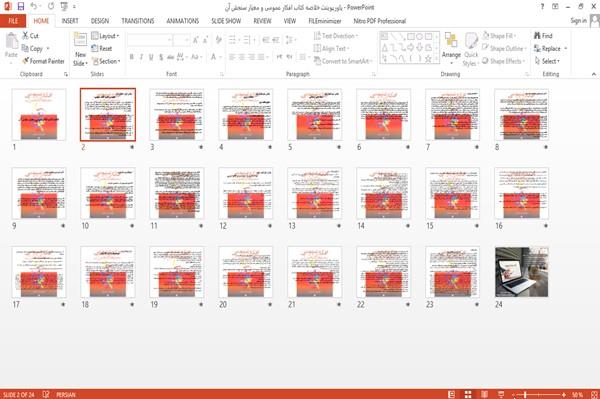Fit slides to window icon
The height and width of the screenshot is (399, 600).
click(x=594, y=394)
